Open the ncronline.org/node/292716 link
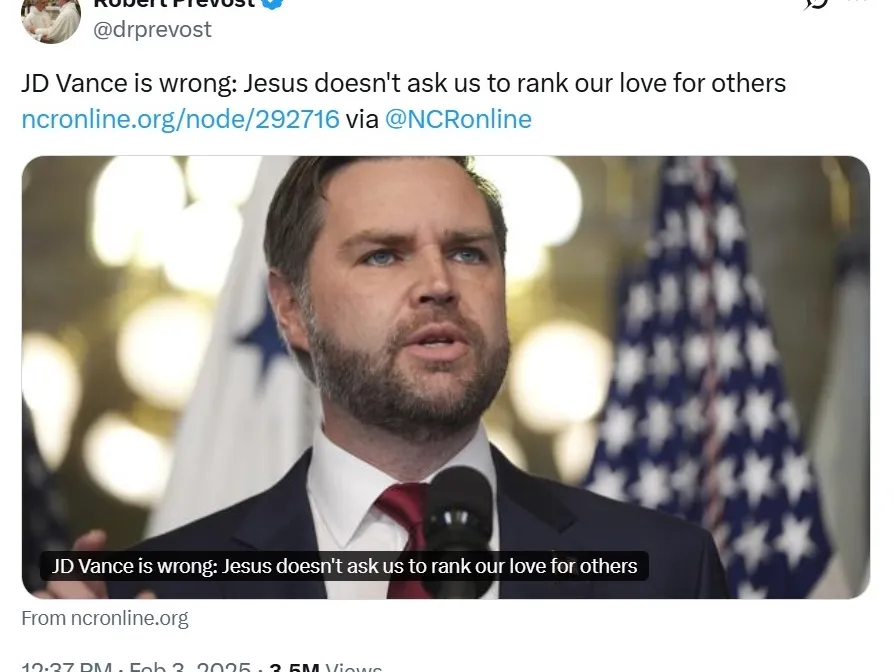894x672 pixels. 180,120
